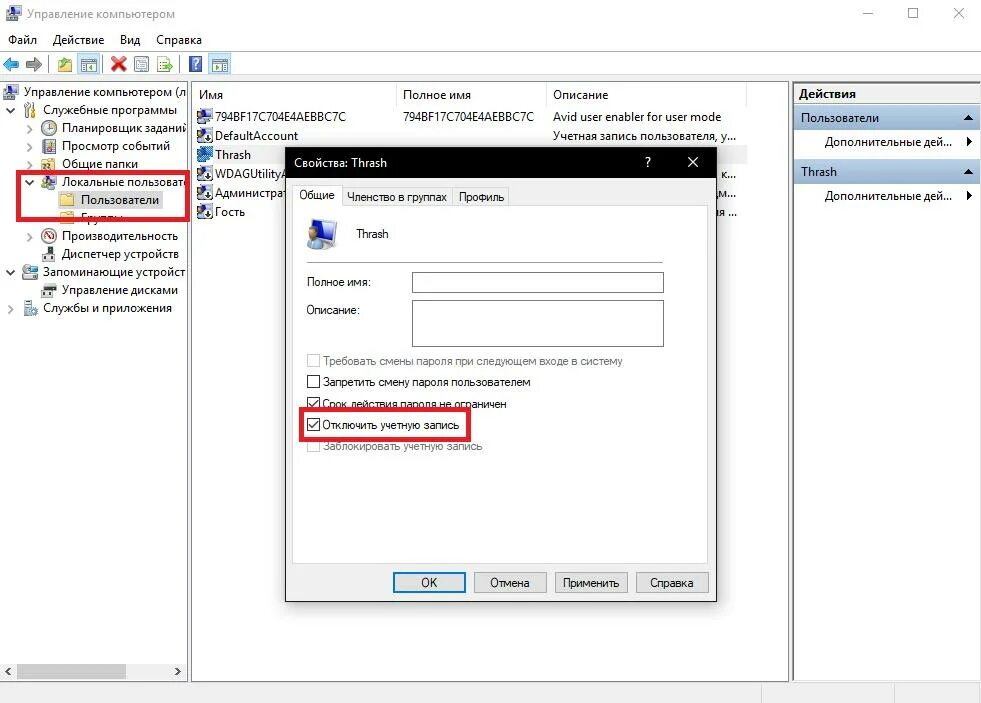Focus the Полное имя input field
Screen dimensions: 981x703
pos(537,282)
